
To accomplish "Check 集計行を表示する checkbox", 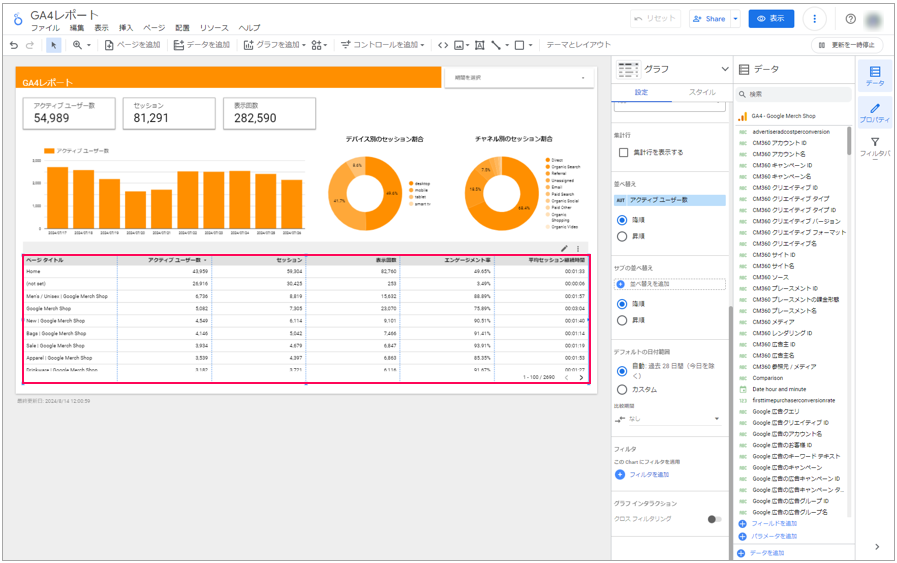I will [624, 153].
